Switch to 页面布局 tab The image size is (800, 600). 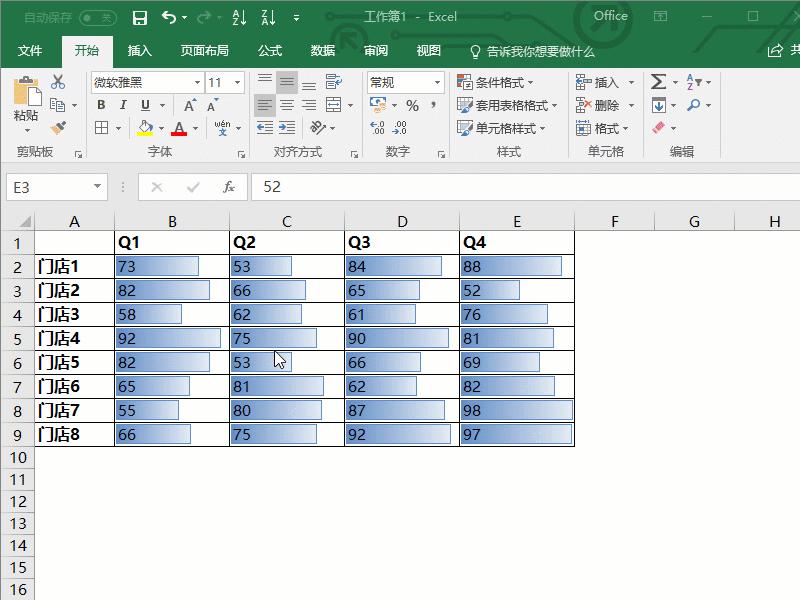pyautogui.click(x=205, y=51)
